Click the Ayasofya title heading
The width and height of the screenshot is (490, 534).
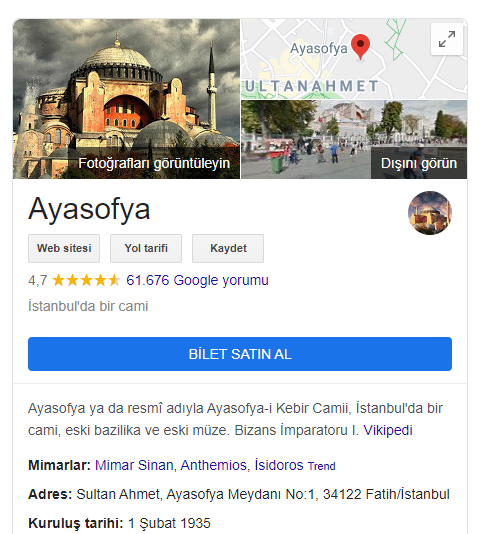point(89,209)
